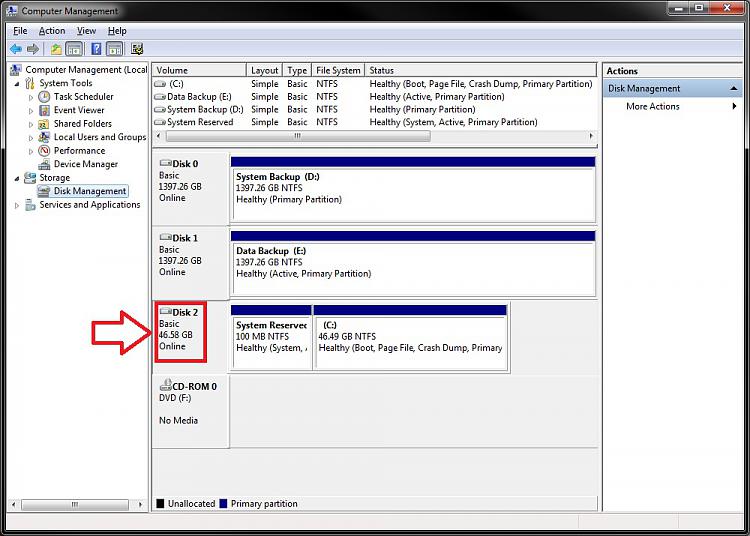
Task: Select Data Backup (E:) partition block
Action: (413, 263)
